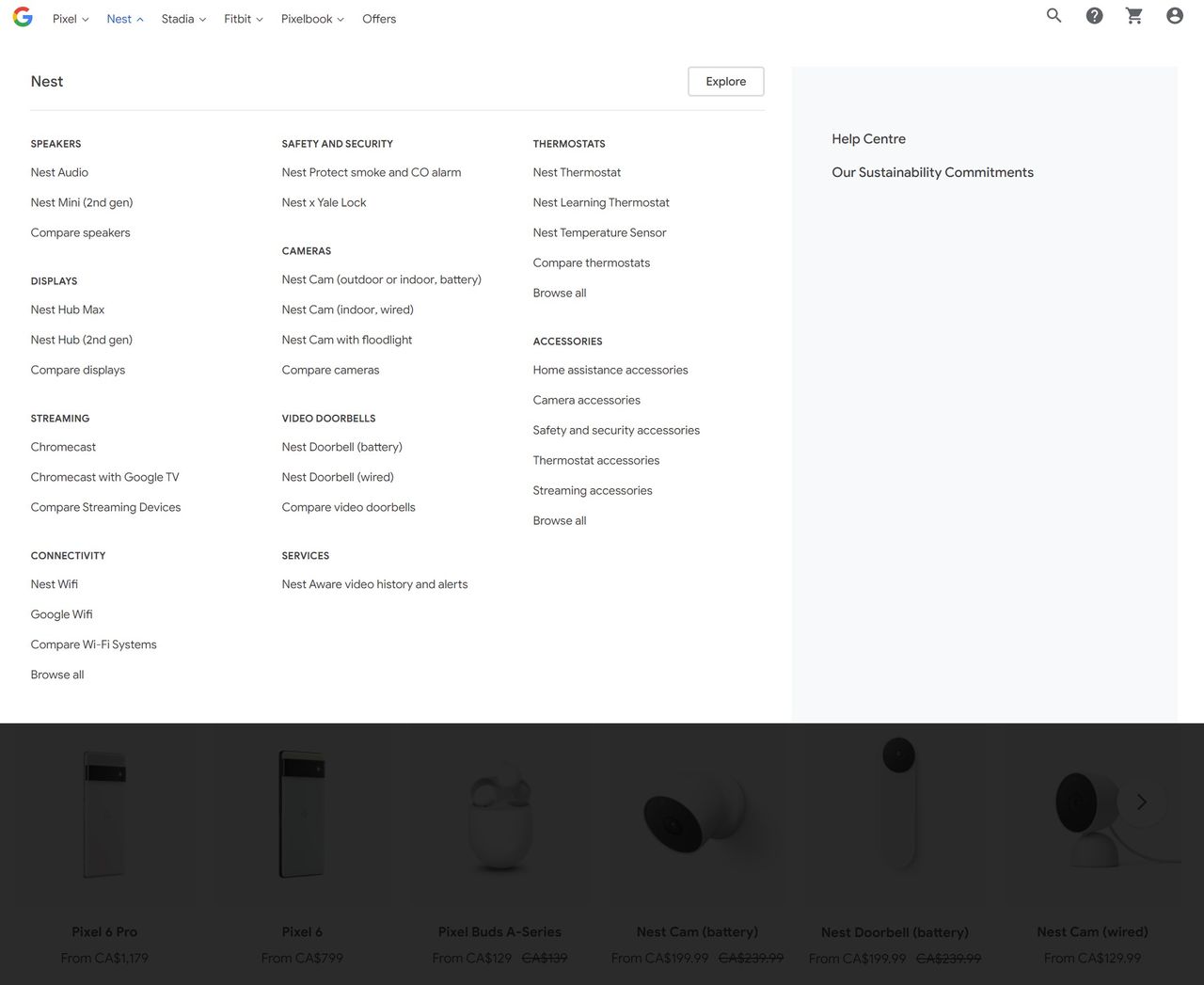
Task: Select the plain Chromecast link
Action: [x=63, y=447]
